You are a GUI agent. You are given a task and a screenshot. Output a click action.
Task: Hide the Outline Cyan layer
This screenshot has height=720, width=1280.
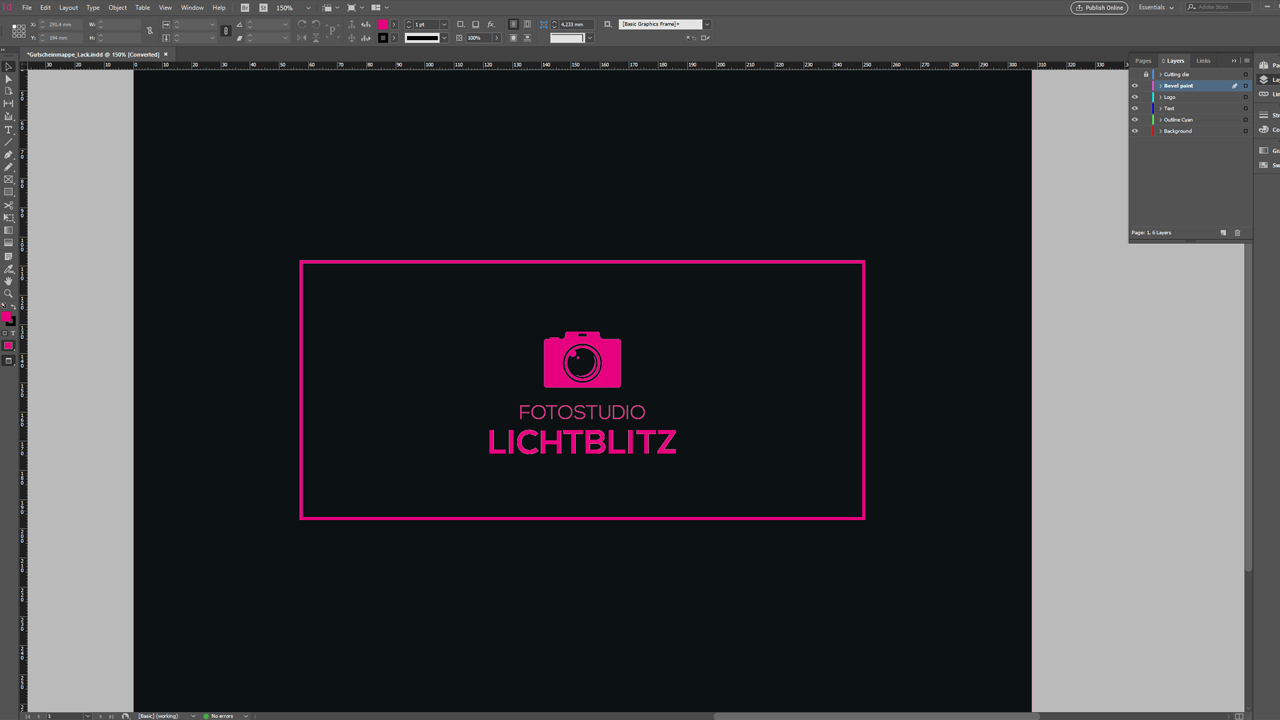click(x=1134, y=120)
